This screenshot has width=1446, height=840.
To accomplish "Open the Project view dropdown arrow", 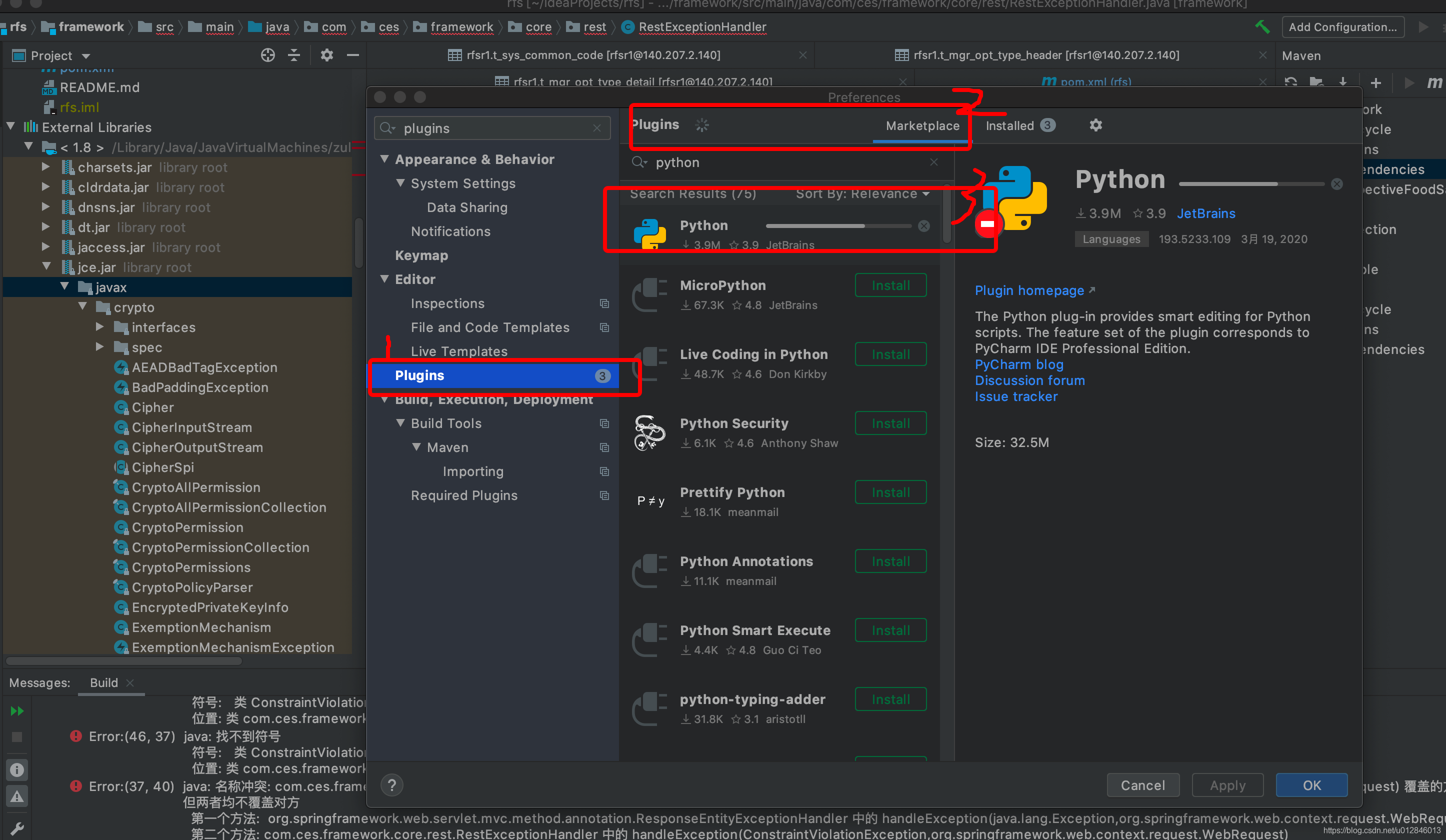I will [x=86, y=55].
